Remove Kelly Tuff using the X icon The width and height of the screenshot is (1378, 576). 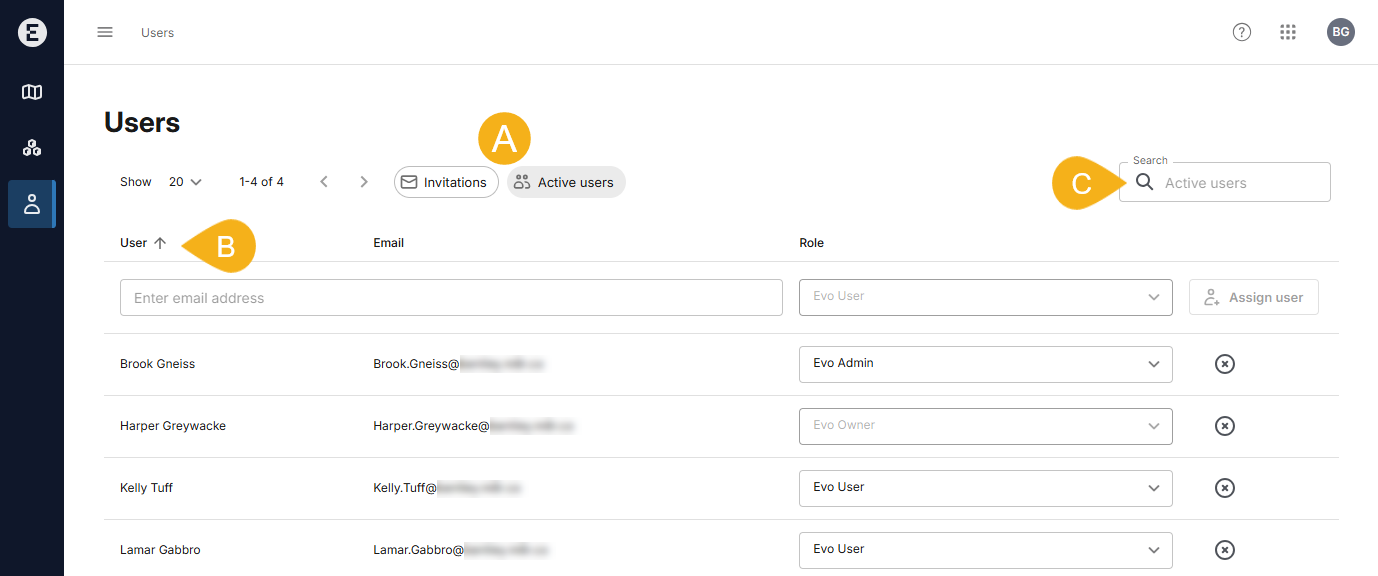(x=1224, y=488)
